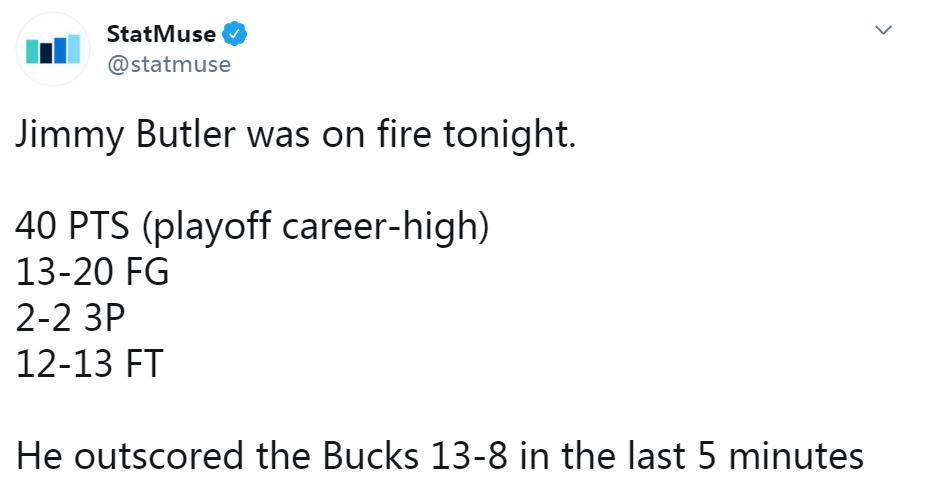Visit the @statmuse handle
This screenshot has height=496, width=927.
(168, 64)
